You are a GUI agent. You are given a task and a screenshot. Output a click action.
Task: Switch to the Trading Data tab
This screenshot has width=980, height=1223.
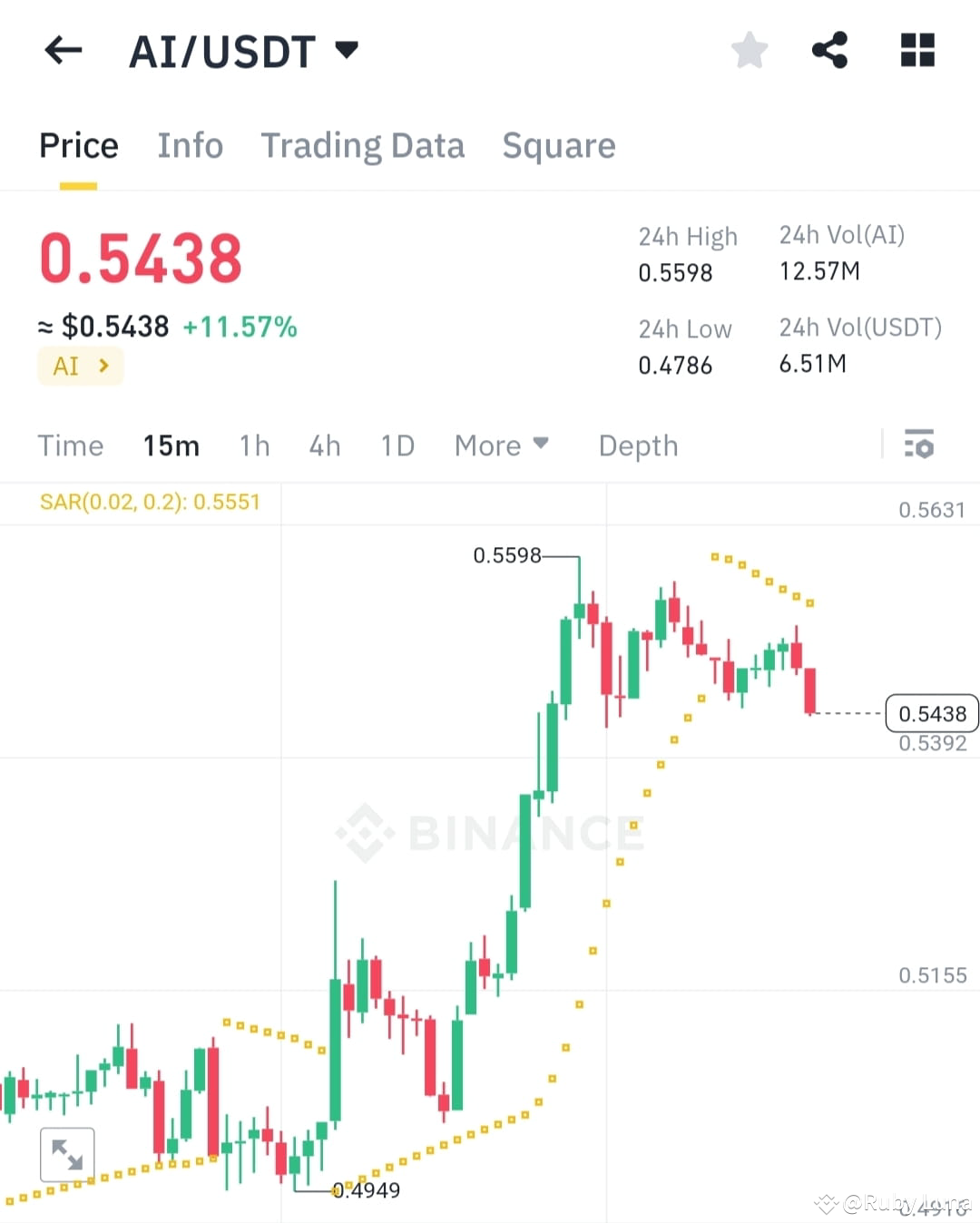pos(363,145)
